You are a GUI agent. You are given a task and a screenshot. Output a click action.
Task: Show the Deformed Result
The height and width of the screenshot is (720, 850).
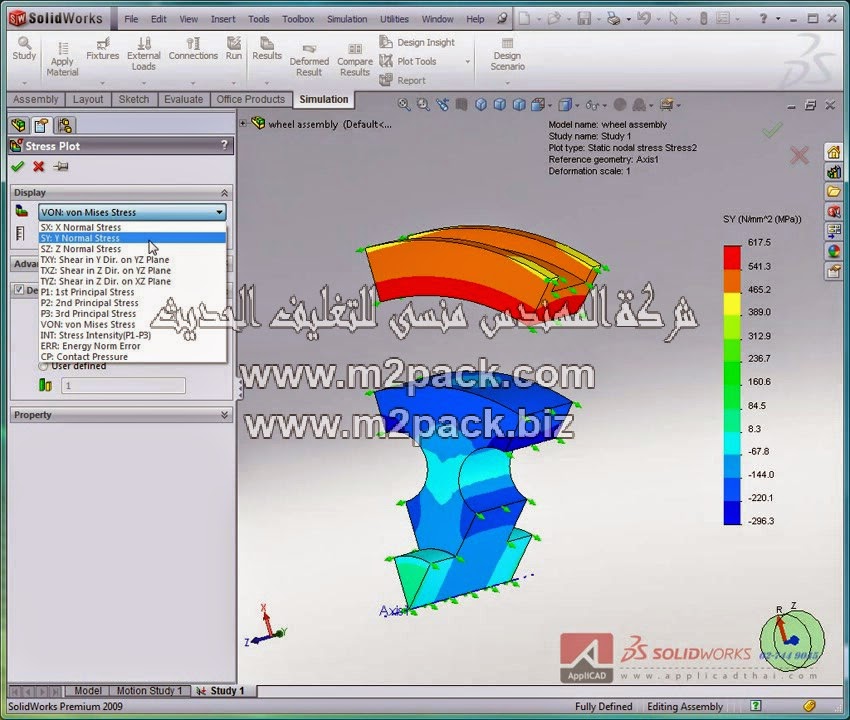[309, 59]
